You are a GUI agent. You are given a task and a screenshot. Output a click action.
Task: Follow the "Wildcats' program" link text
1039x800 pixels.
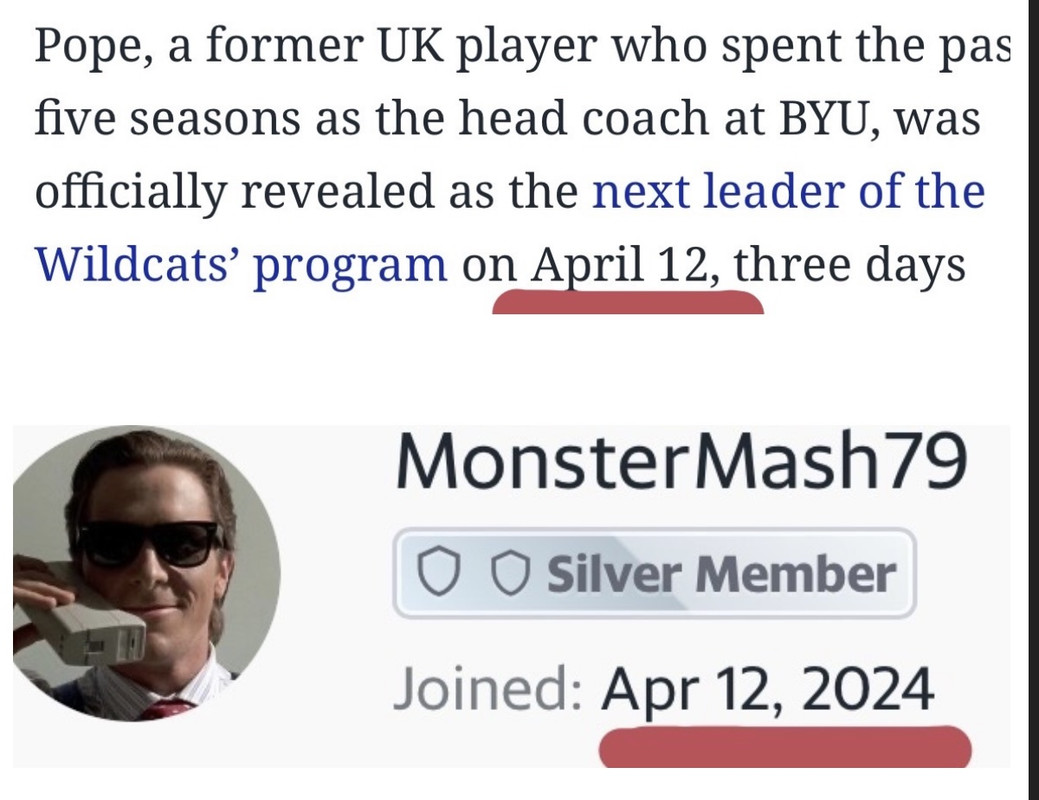pyautogui.click(x=241, y=264)
